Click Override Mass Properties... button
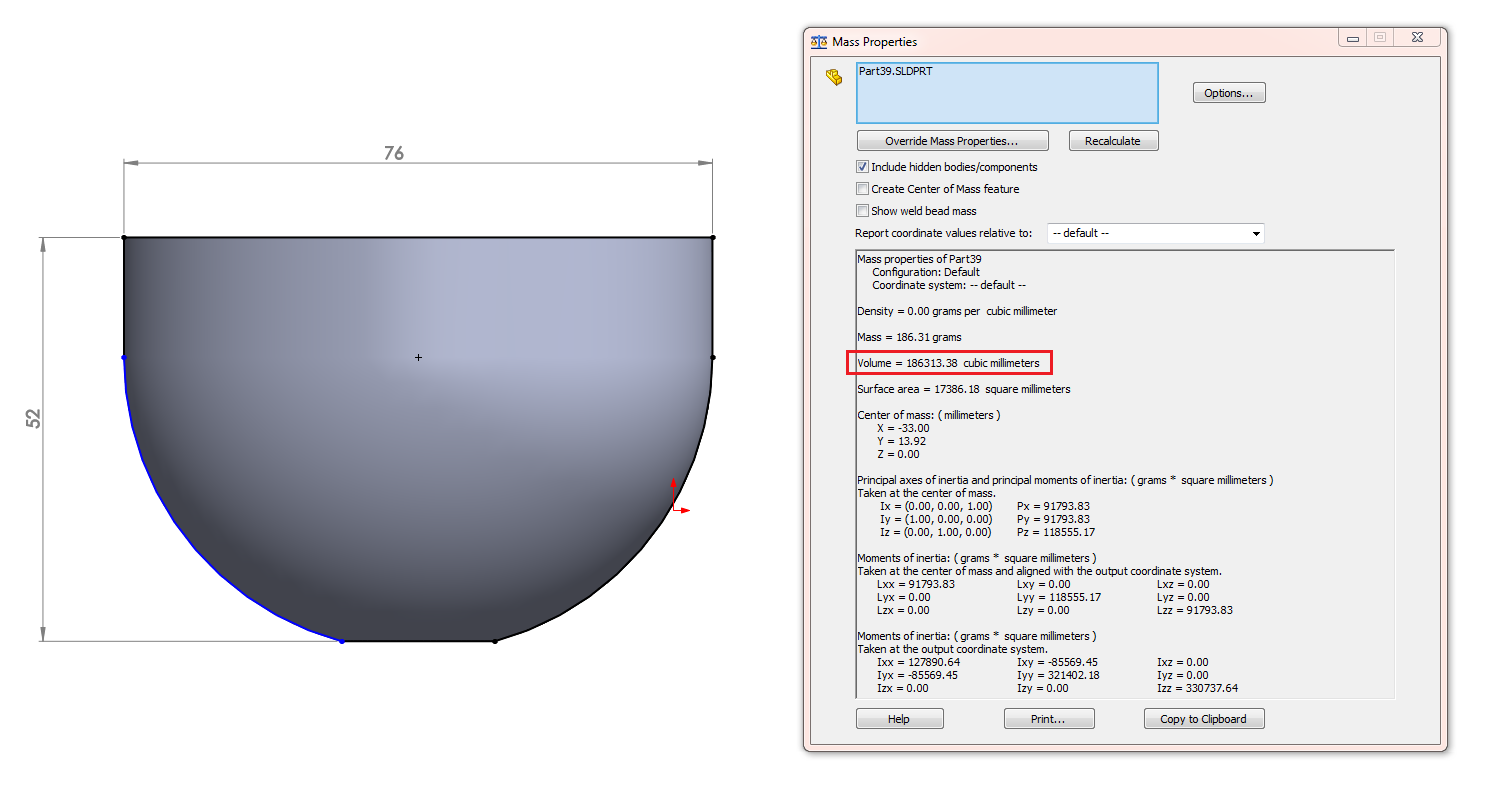Screen dimensions: 1509x791 click(952, 141)
